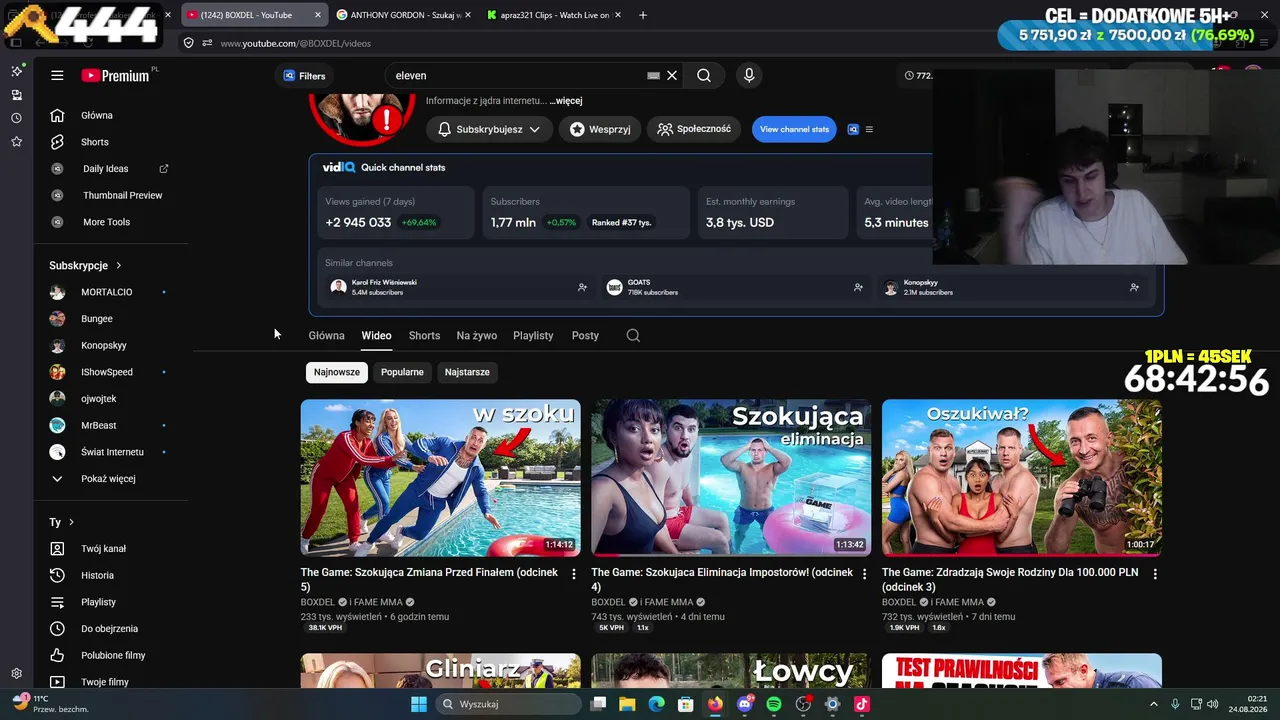Viewport: 1280px width, 720px height.
Task: Expand channel description via '...więcej'
Action: click(566, 101)
